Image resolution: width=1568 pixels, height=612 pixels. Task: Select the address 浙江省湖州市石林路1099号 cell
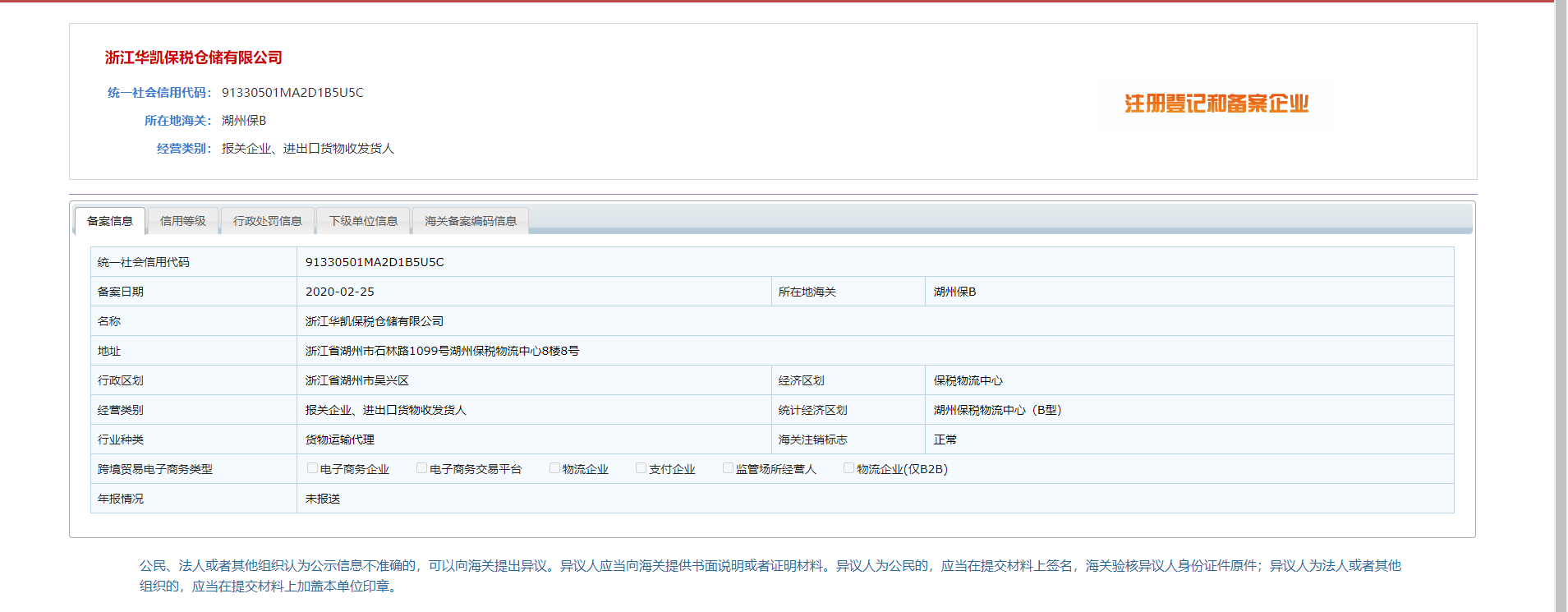[875, 351]
